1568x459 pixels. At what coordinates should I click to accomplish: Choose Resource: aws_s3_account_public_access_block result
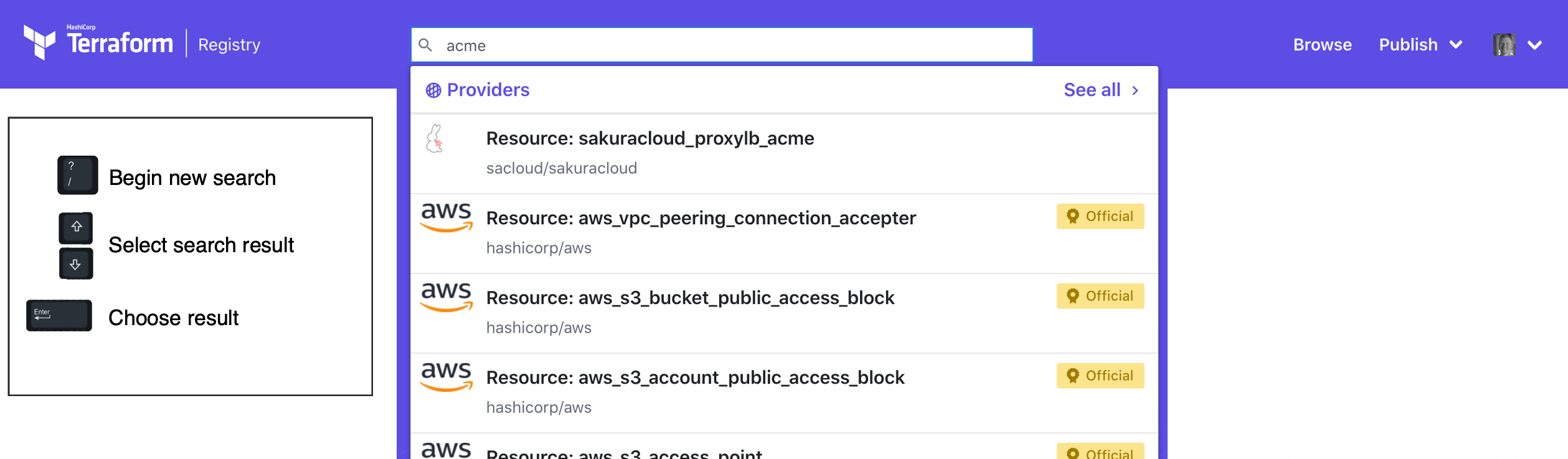coord(784,393)
